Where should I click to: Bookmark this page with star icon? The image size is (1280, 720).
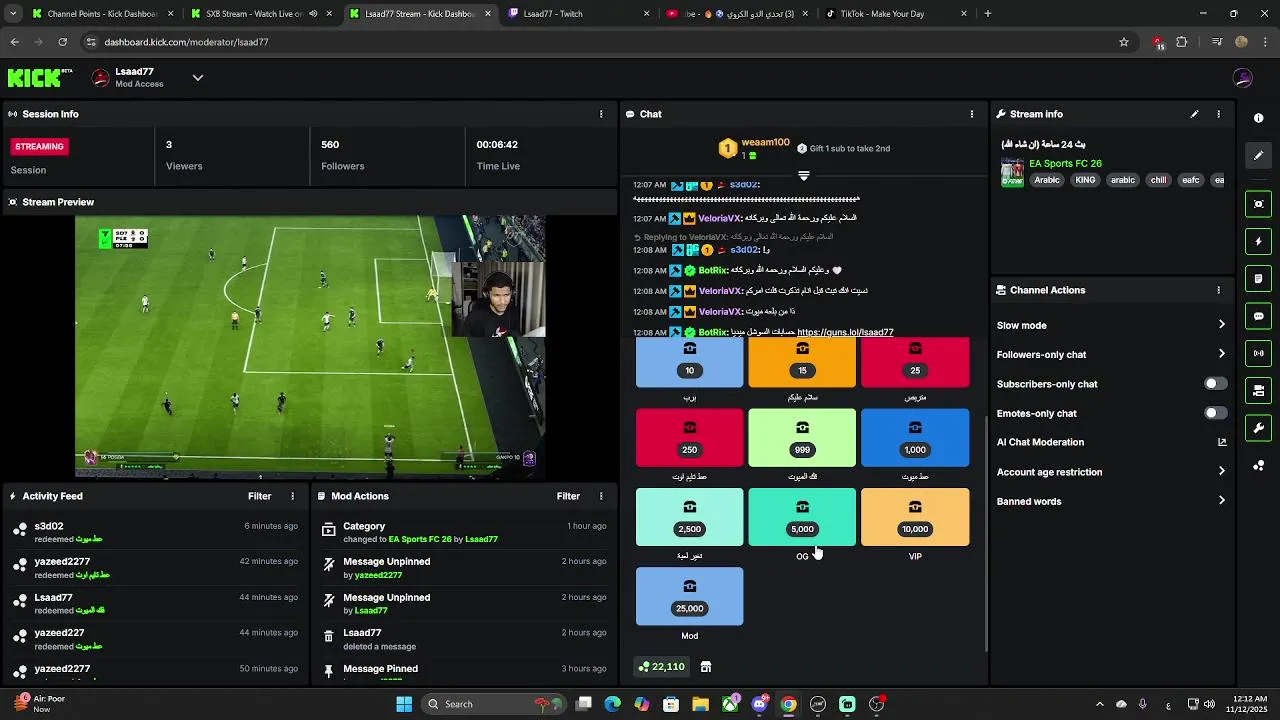[x=1124, y=42]
